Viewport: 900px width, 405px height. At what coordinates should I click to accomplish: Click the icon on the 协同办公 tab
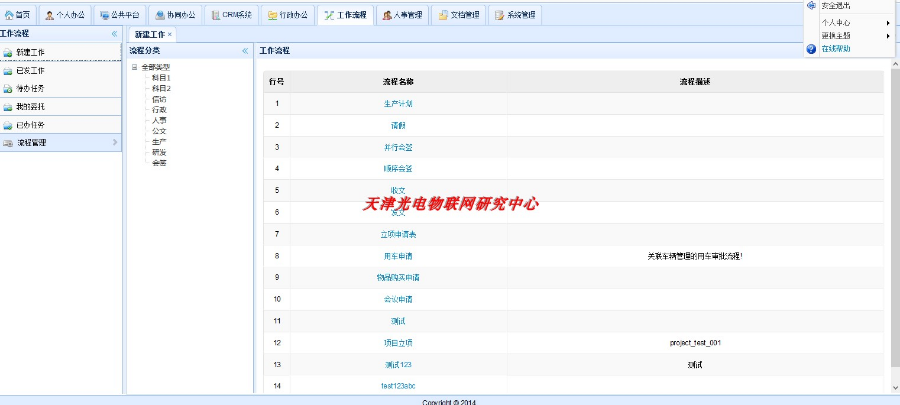[x=160, y=15]
